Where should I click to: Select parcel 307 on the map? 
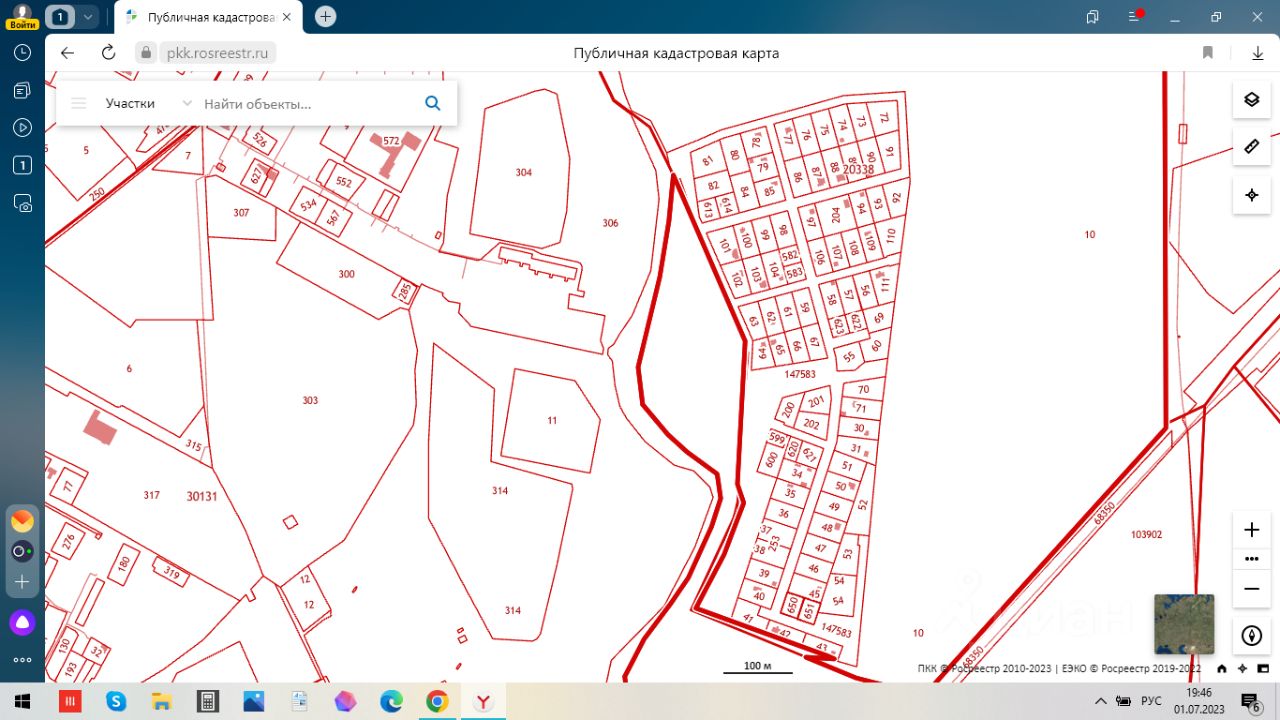coord(241,213)
